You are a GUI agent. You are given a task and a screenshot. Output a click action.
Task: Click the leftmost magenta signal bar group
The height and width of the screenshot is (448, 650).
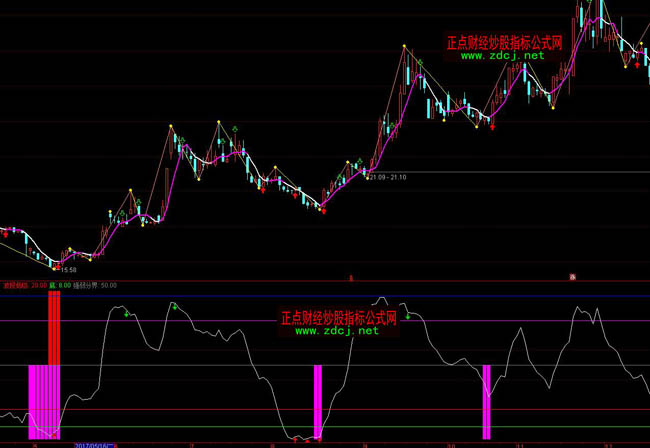click(x=44, y=400)
